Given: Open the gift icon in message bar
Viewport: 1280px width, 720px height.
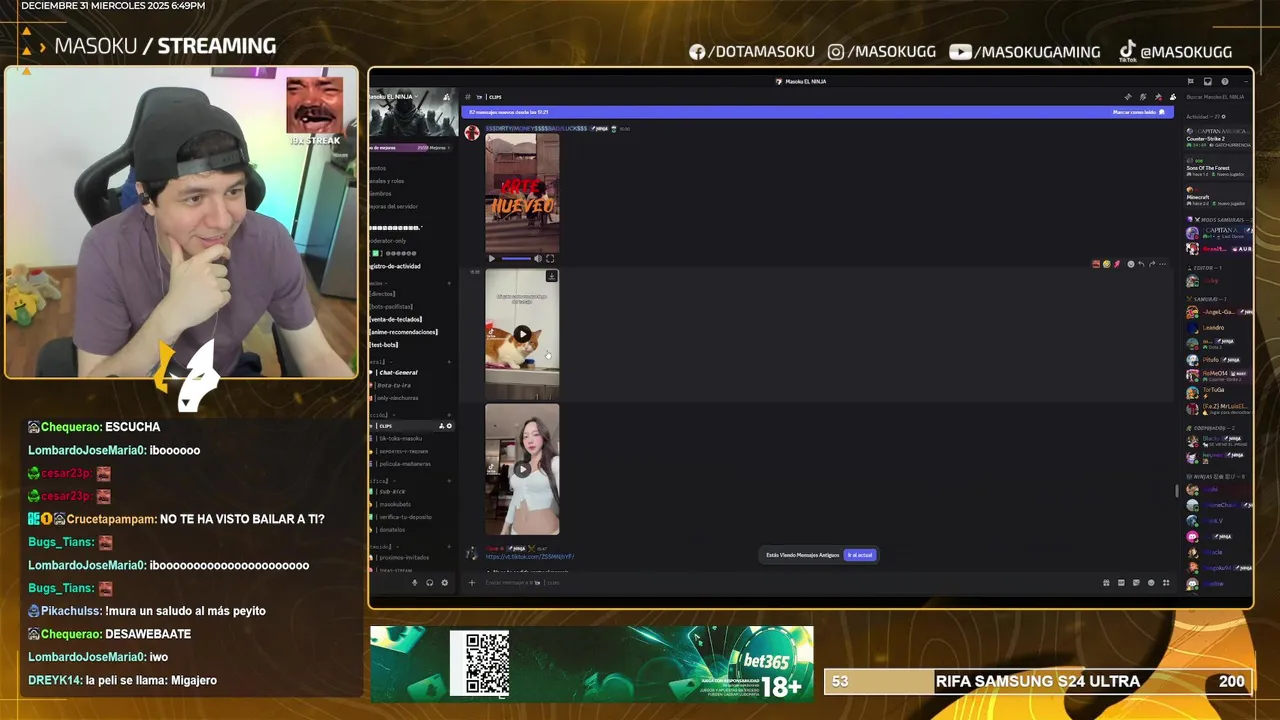Looking at the screenshot, I should tap(1106, 583).
